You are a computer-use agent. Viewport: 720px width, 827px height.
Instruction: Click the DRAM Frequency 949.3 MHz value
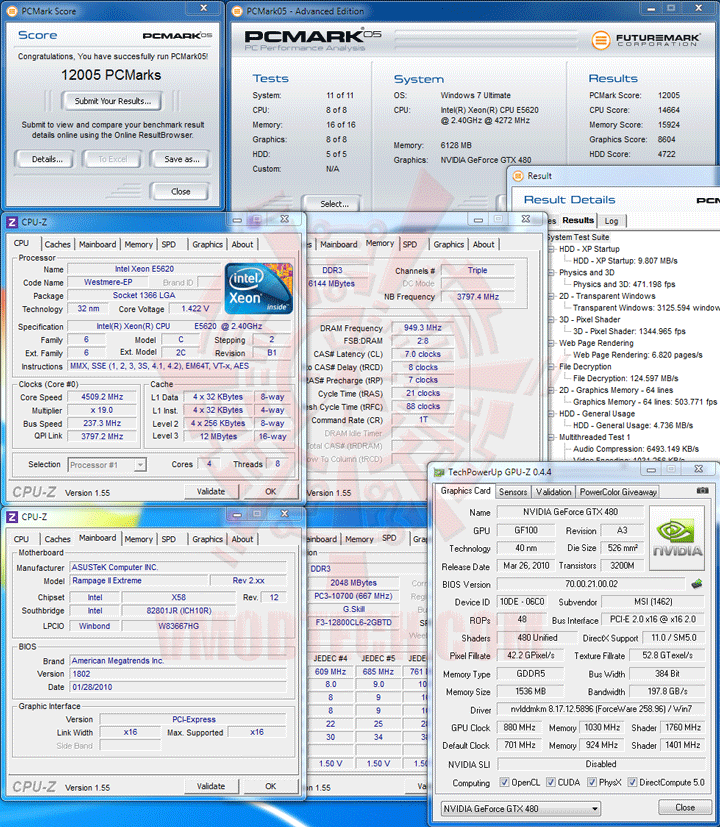423,328
